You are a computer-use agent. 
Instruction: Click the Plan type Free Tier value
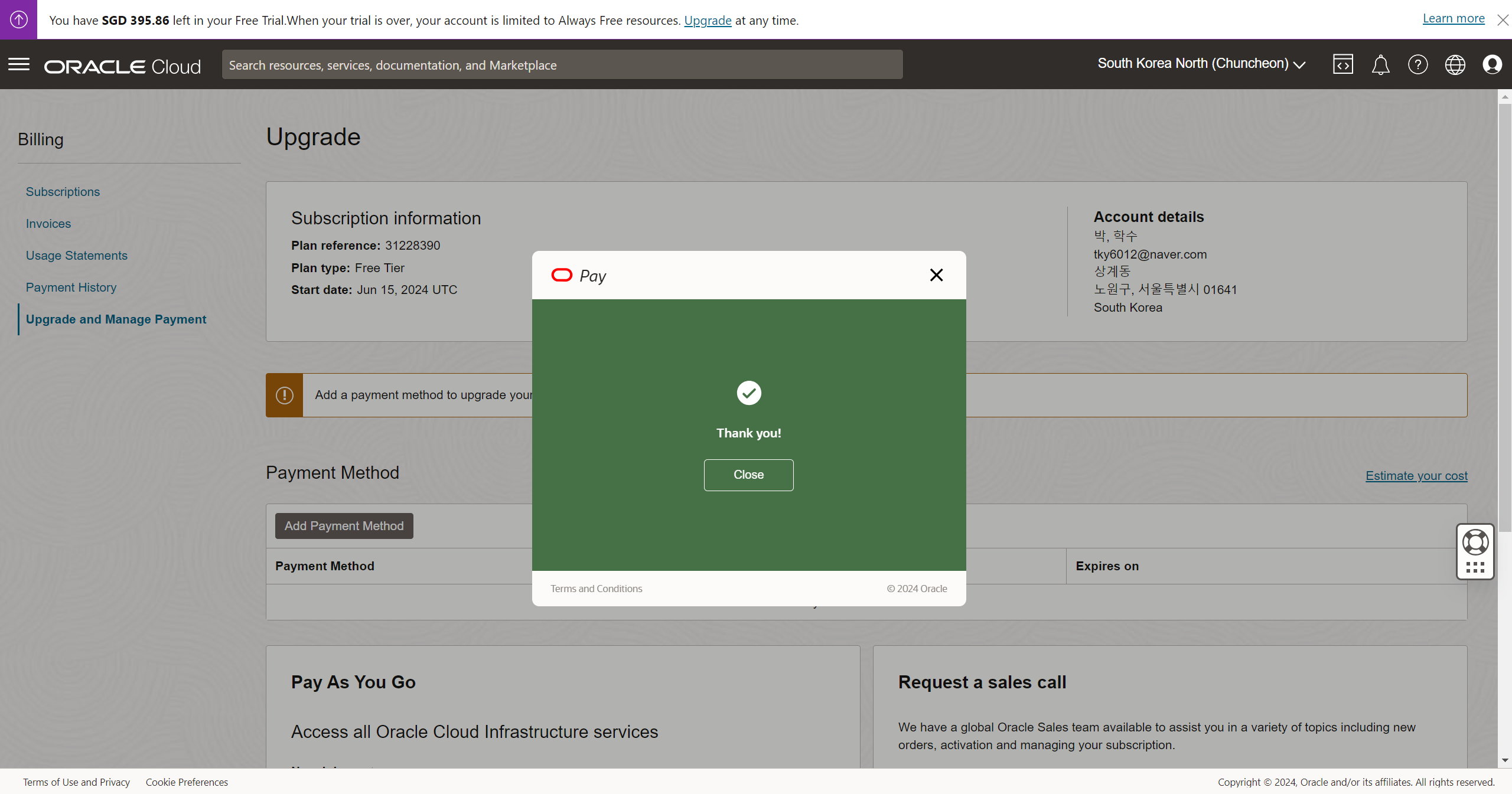coord(379,267)
